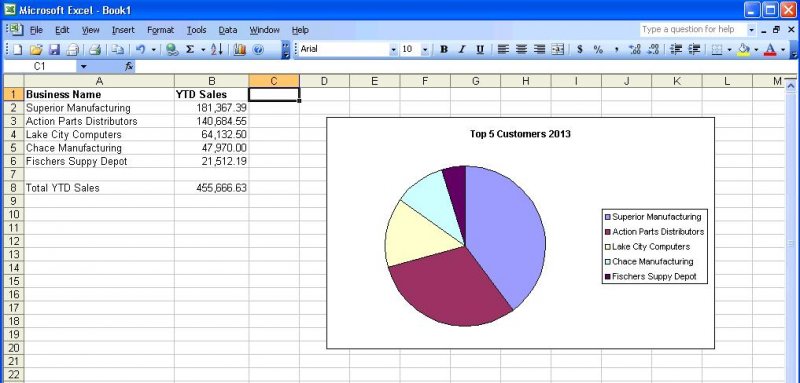Open the Chart Wizard tool
This screenshot has width=800, height=383.
coord(239,49)
